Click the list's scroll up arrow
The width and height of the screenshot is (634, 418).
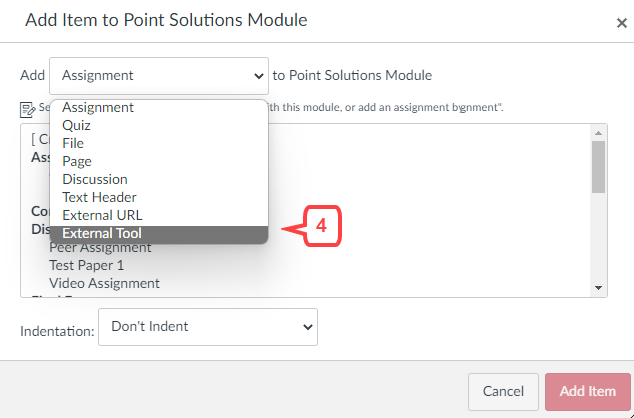598,133
